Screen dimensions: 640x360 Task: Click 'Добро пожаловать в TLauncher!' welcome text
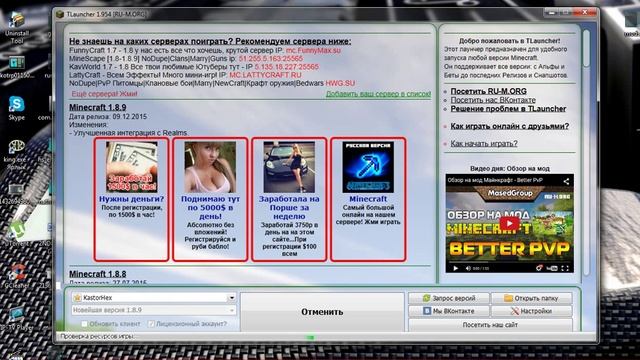(x=509, y=41)
